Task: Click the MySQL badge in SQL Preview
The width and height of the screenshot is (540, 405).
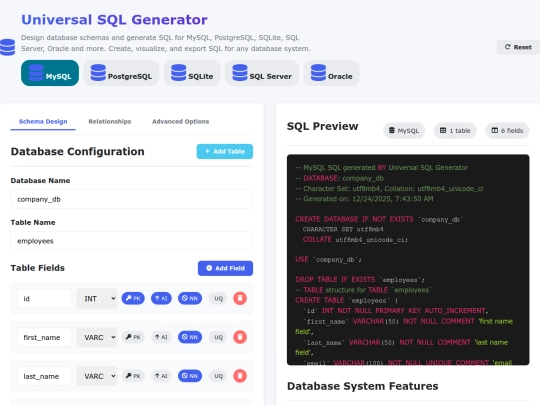Action: tap(404, 131)
